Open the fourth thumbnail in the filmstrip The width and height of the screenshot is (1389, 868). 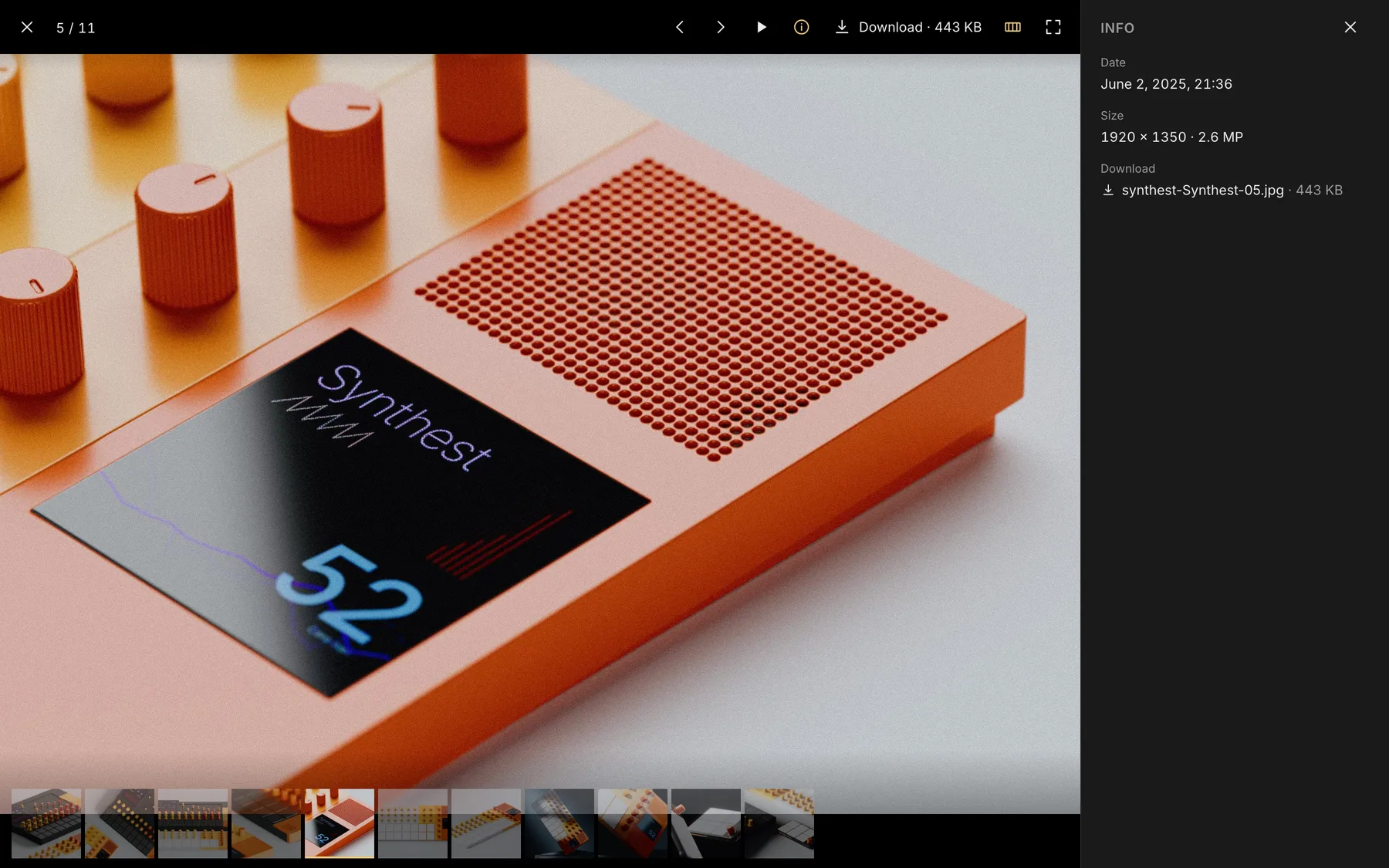point(266,823)
